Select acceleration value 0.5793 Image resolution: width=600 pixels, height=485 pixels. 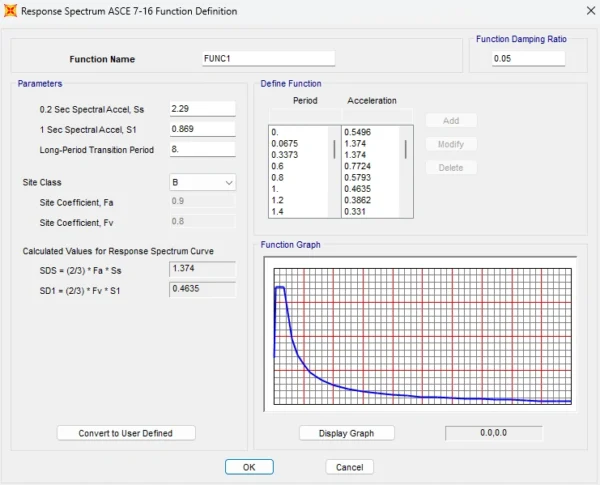click(x=357, y=178)
